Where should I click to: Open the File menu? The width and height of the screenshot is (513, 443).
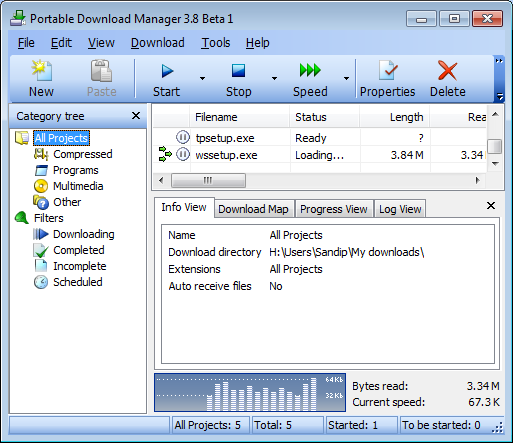(26, 43)
